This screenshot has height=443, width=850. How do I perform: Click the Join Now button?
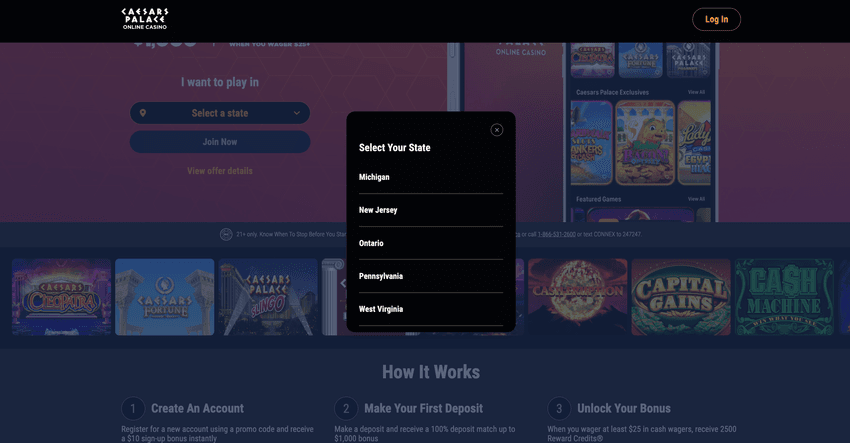tap(220, 142)
